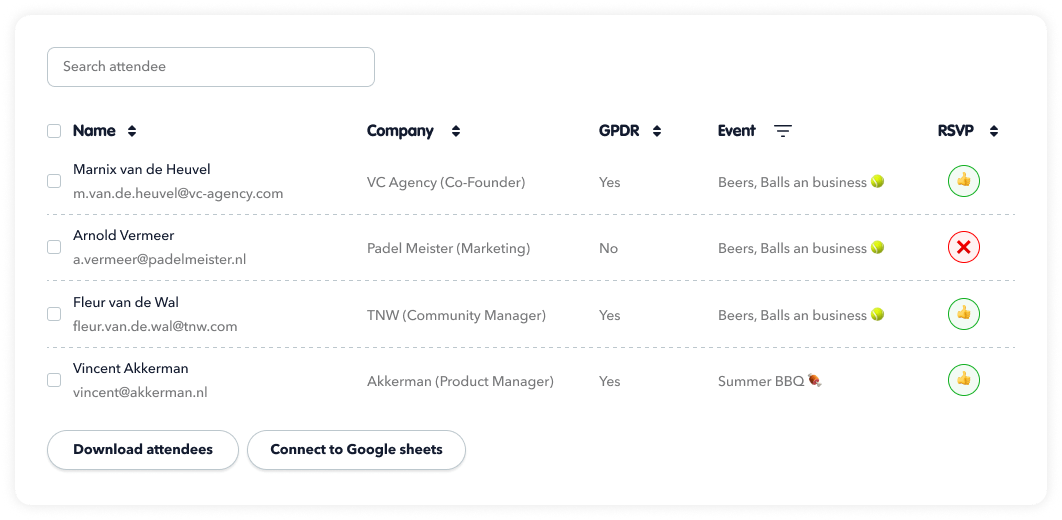This screenshot has height=520, width=1062.
Task: Click the Search attendee input field
Action: [211, 67]
